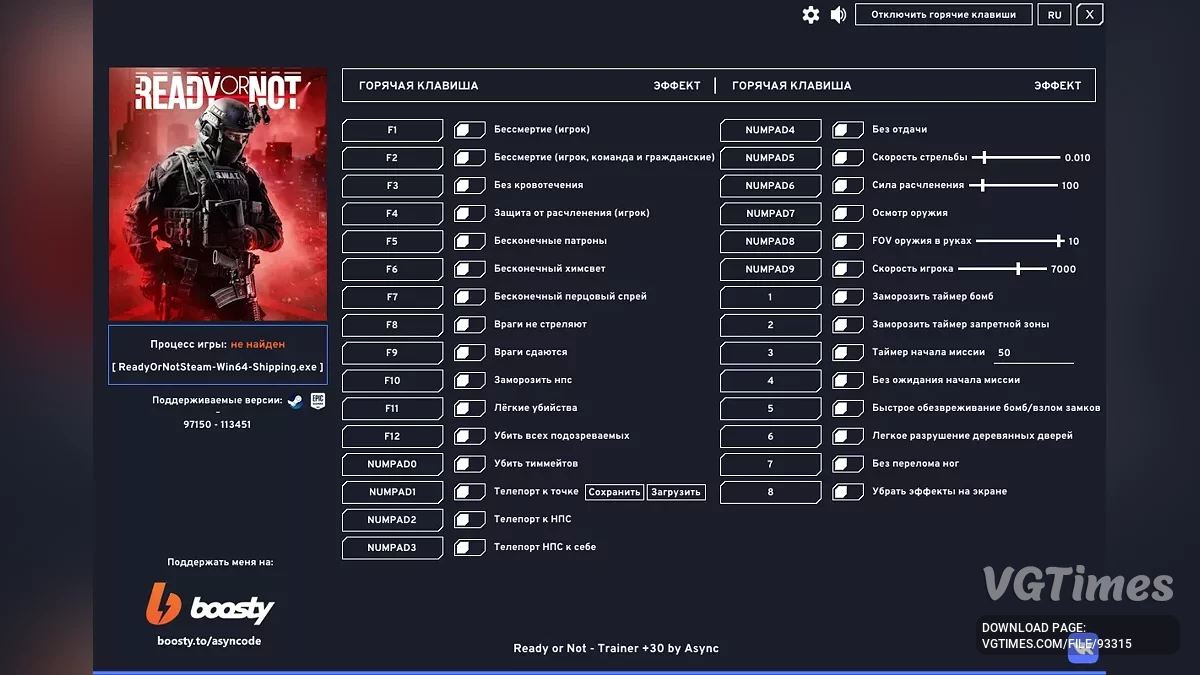Screen dimensions: 1200x675
Task: Click the NUMPAD3 hotkey box
Action: coord(392,548)
